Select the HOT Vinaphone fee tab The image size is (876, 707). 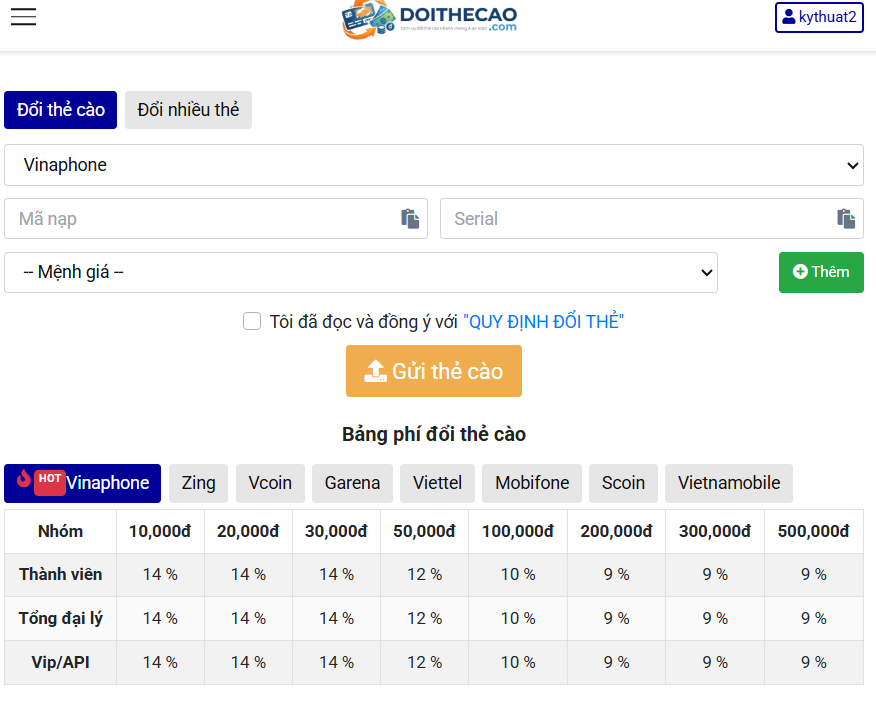pyautogui.click(x=82, y=483)
